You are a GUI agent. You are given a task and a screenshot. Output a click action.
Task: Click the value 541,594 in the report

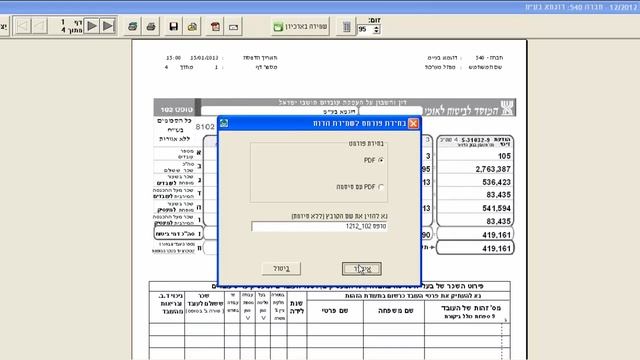coord(496,208)
